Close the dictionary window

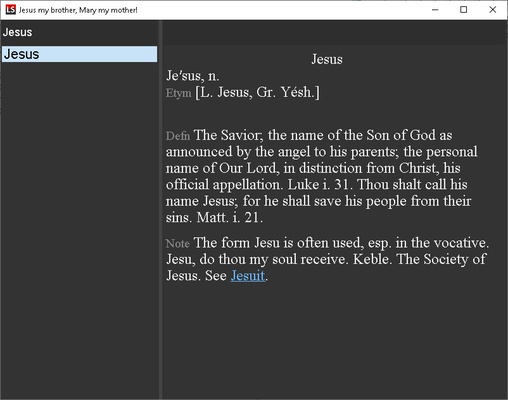click(493, 10)
